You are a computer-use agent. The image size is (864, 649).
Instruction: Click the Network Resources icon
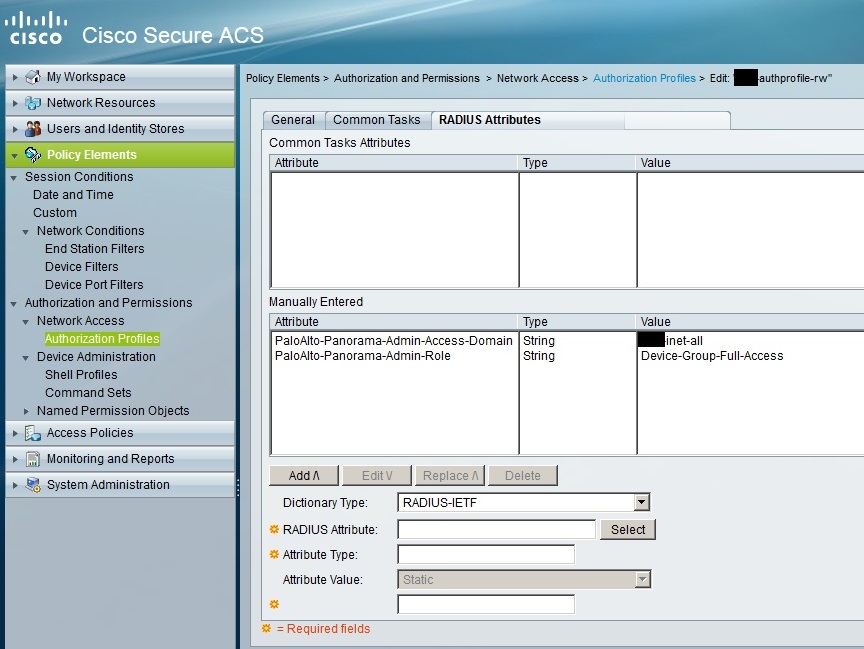[x=33, y=102]
